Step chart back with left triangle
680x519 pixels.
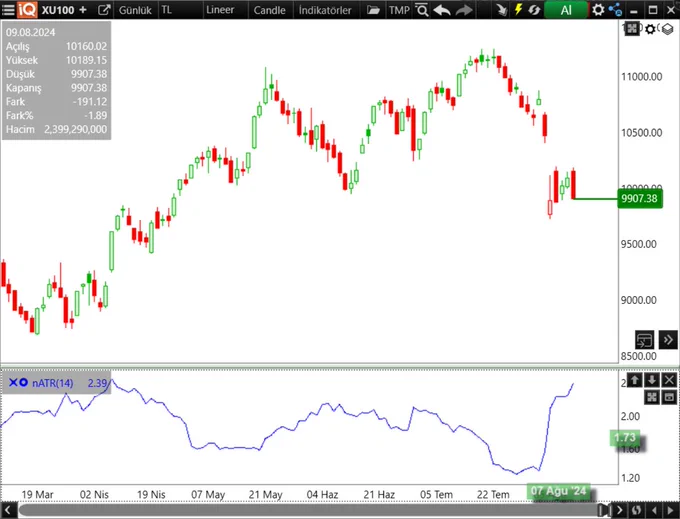[x=654, y=510]
